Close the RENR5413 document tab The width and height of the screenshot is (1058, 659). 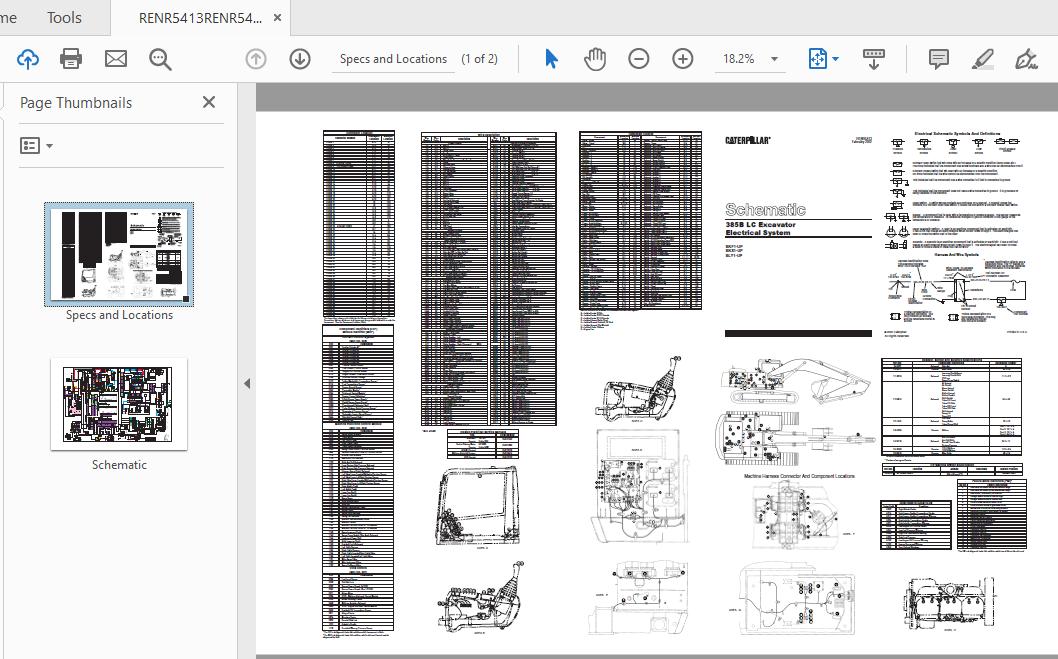tap(277, 18)
